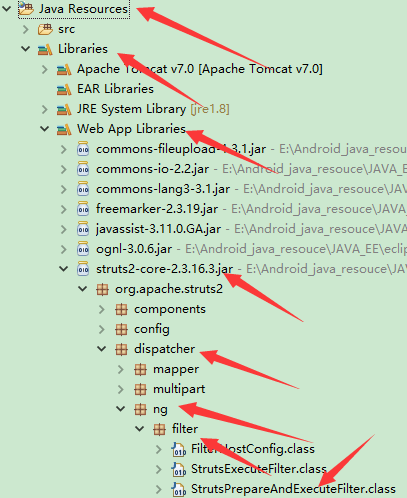This screenshot has width=407, height=498.
Task: Expand the StrutsPrepareAndExecuteFilter.class entry
Action: point(159,489)
